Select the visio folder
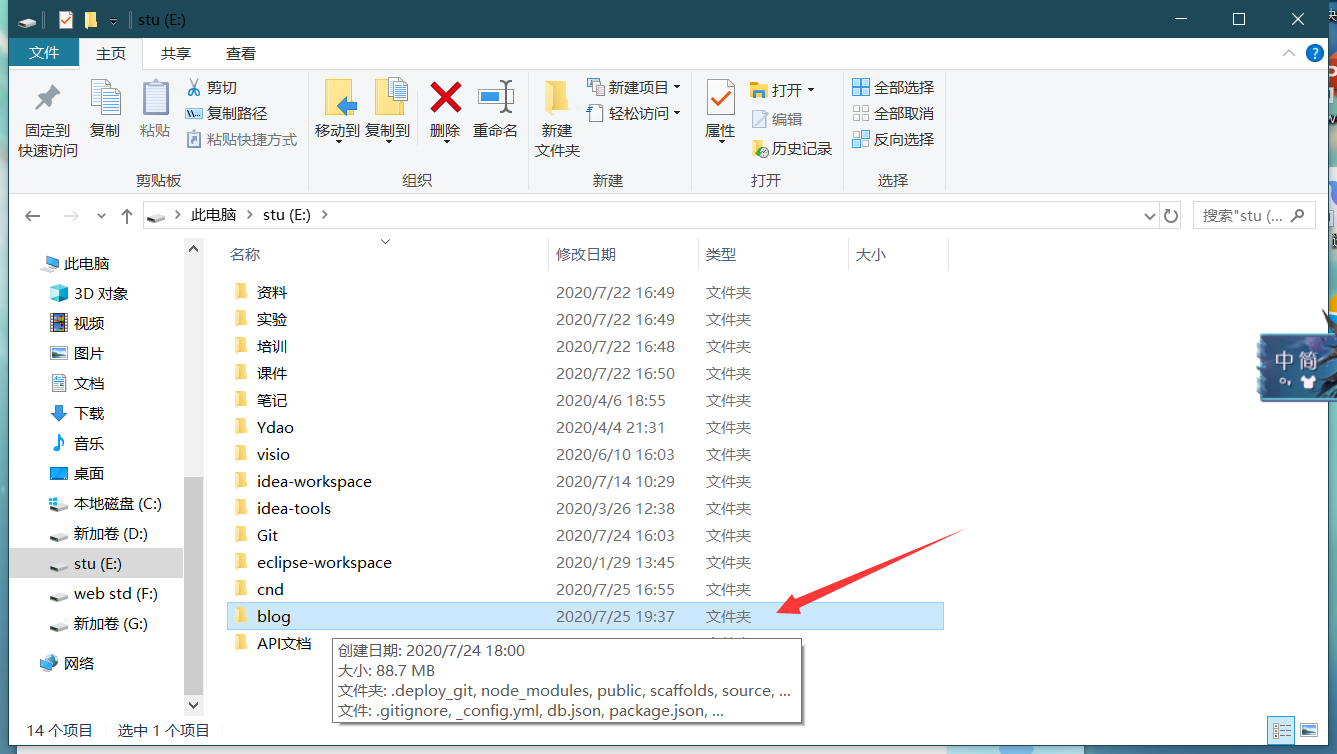The height and width of the screenshot is (754, 1337). 273,455
